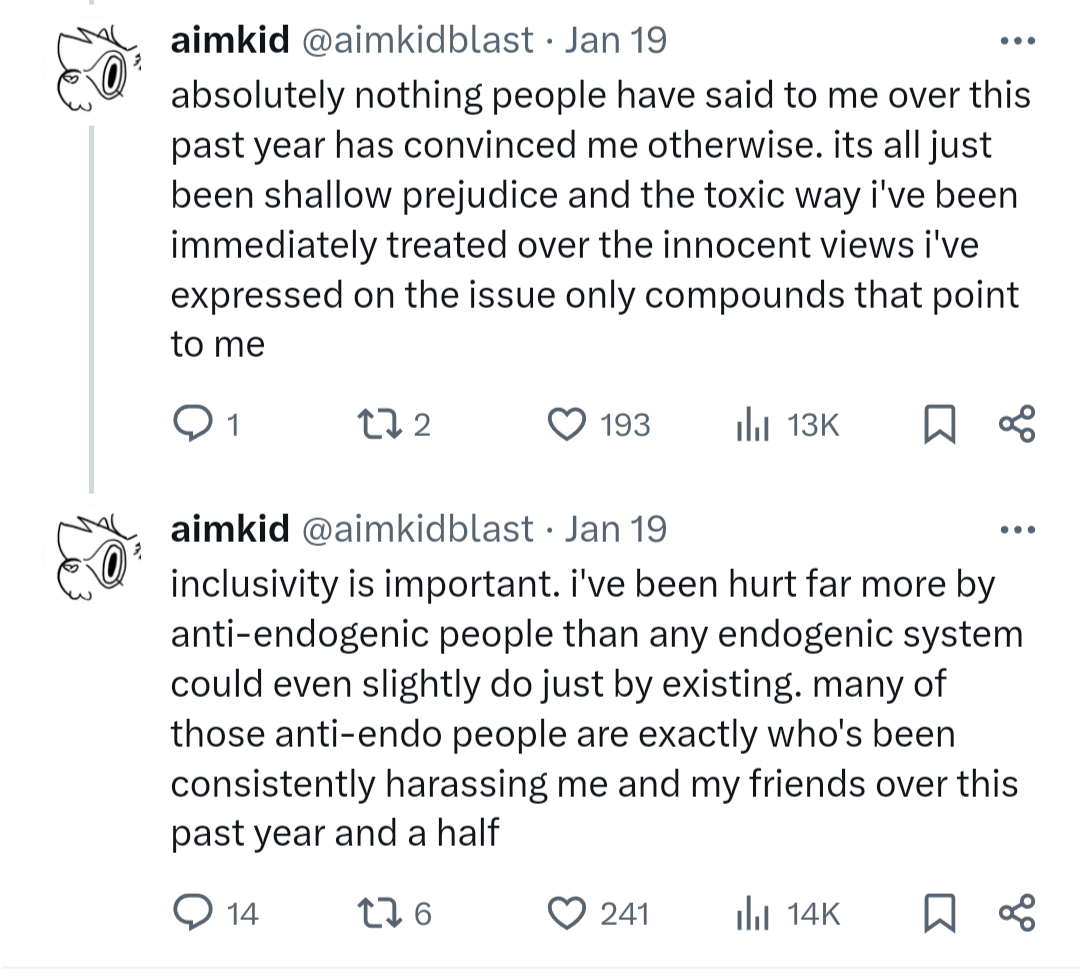Open replies on the tweet with 14 comments

tap(191, 912)
